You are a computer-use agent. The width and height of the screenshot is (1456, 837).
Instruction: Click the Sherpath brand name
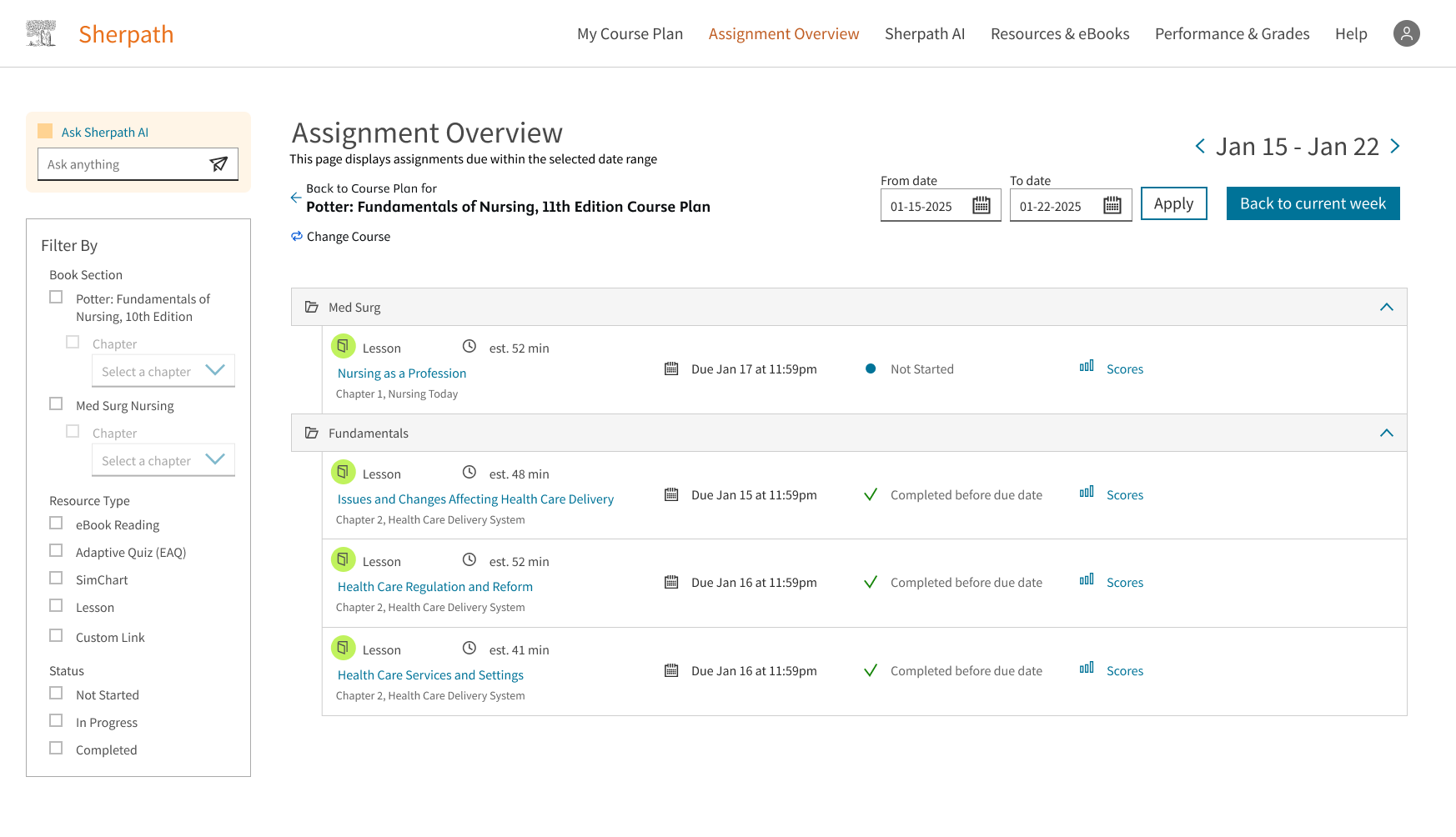coord(126,34)
